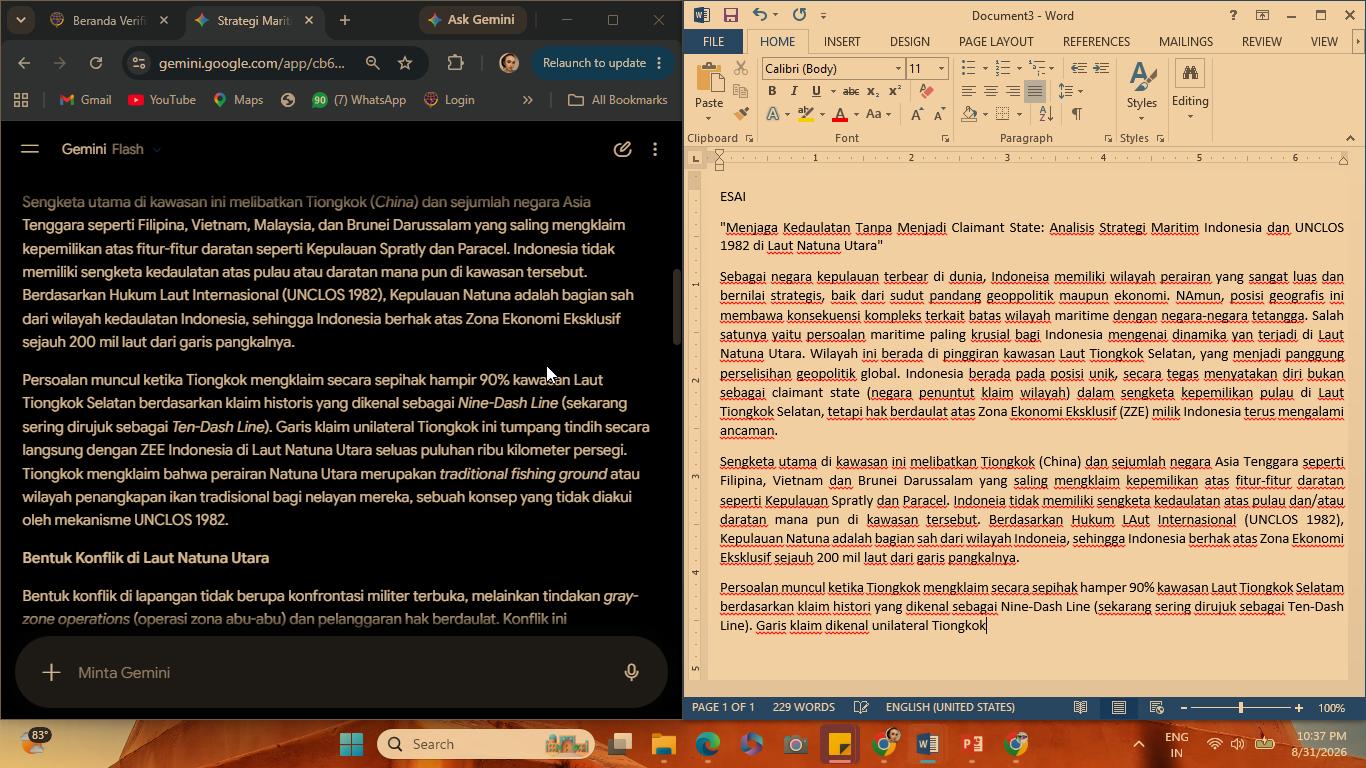This screenshot has height=768, width=1366.
Task: Open the PAGE LAYOUT ribbon tab
Action: tap(995, 42)
